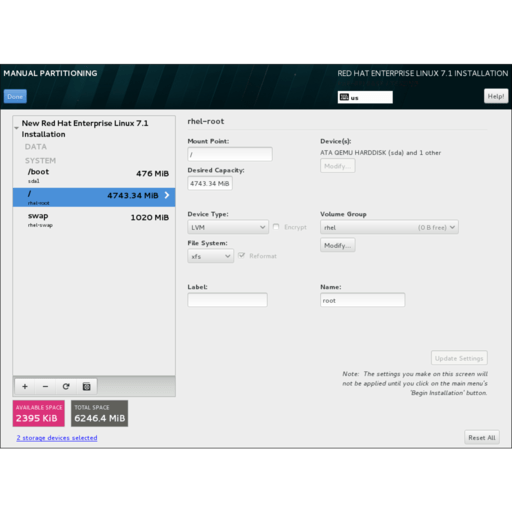Click the Update Settings button
The height and width of the screenshot is (512, 512).
click(459, 358)
